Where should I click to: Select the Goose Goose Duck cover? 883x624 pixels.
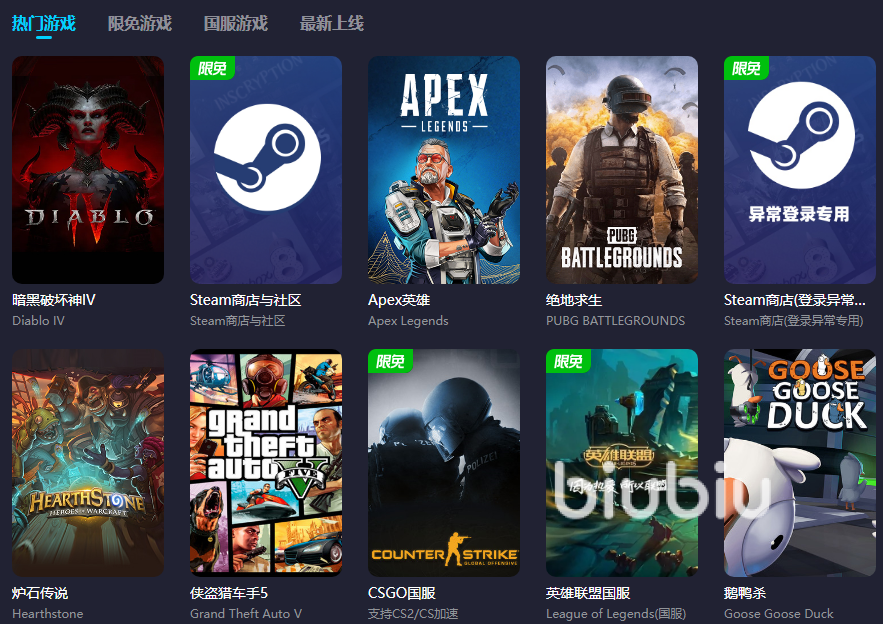pyautogui.click(x=800, y=462)
